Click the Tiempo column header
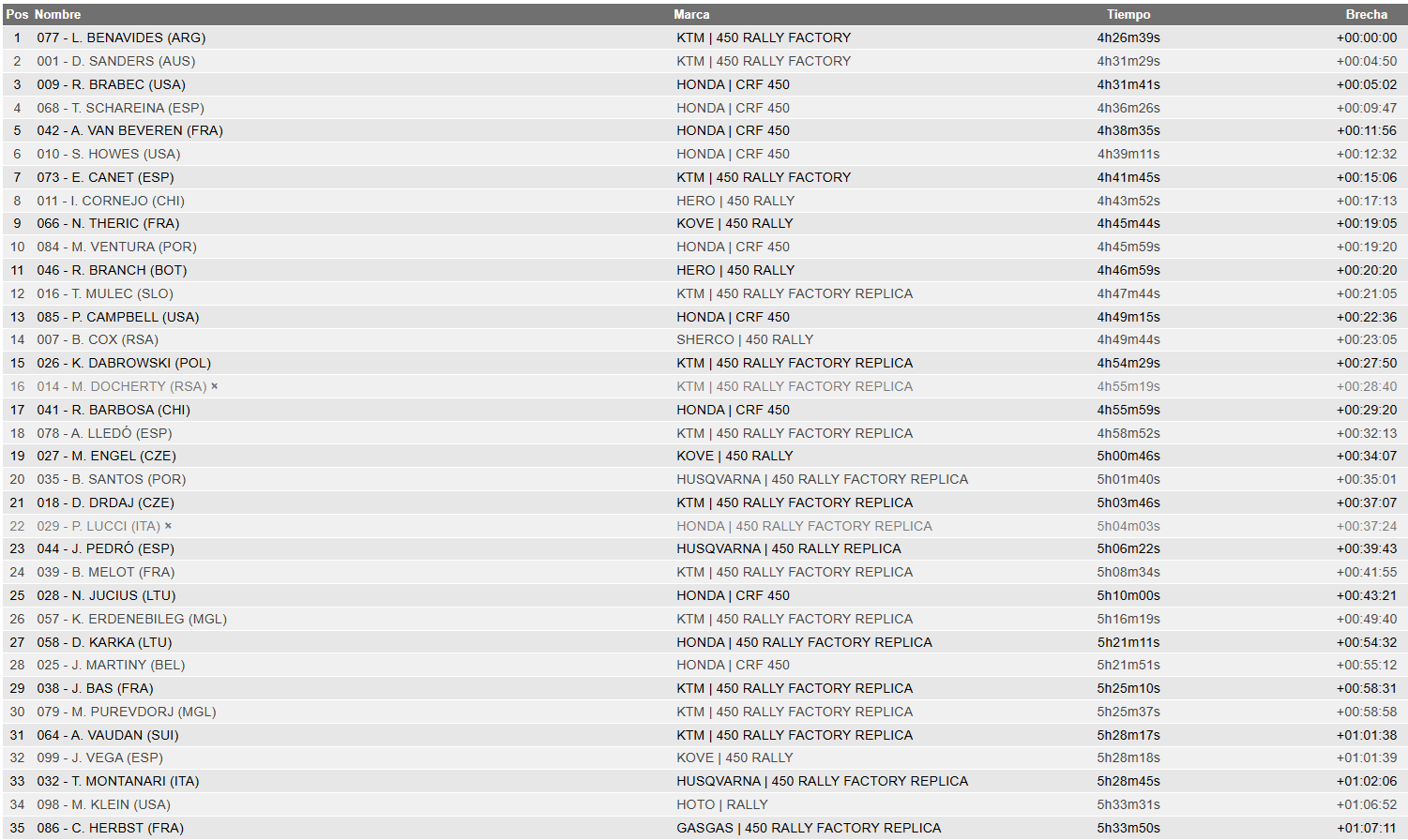 point(1128,14)
